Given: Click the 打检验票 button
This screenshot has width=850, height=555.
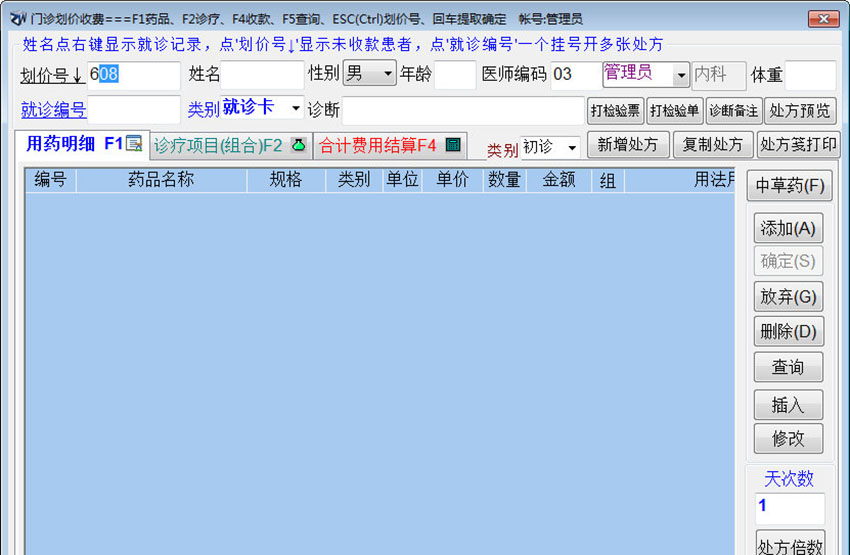Looking at the screenshot, I should pyautogui.click(x=615, y=111).
